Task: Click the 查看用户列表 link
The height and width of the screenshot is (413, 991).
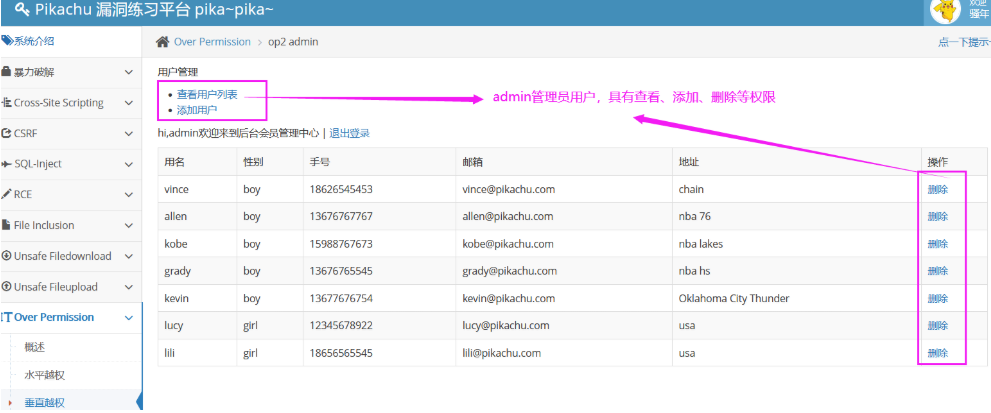Action: (207, 94)
